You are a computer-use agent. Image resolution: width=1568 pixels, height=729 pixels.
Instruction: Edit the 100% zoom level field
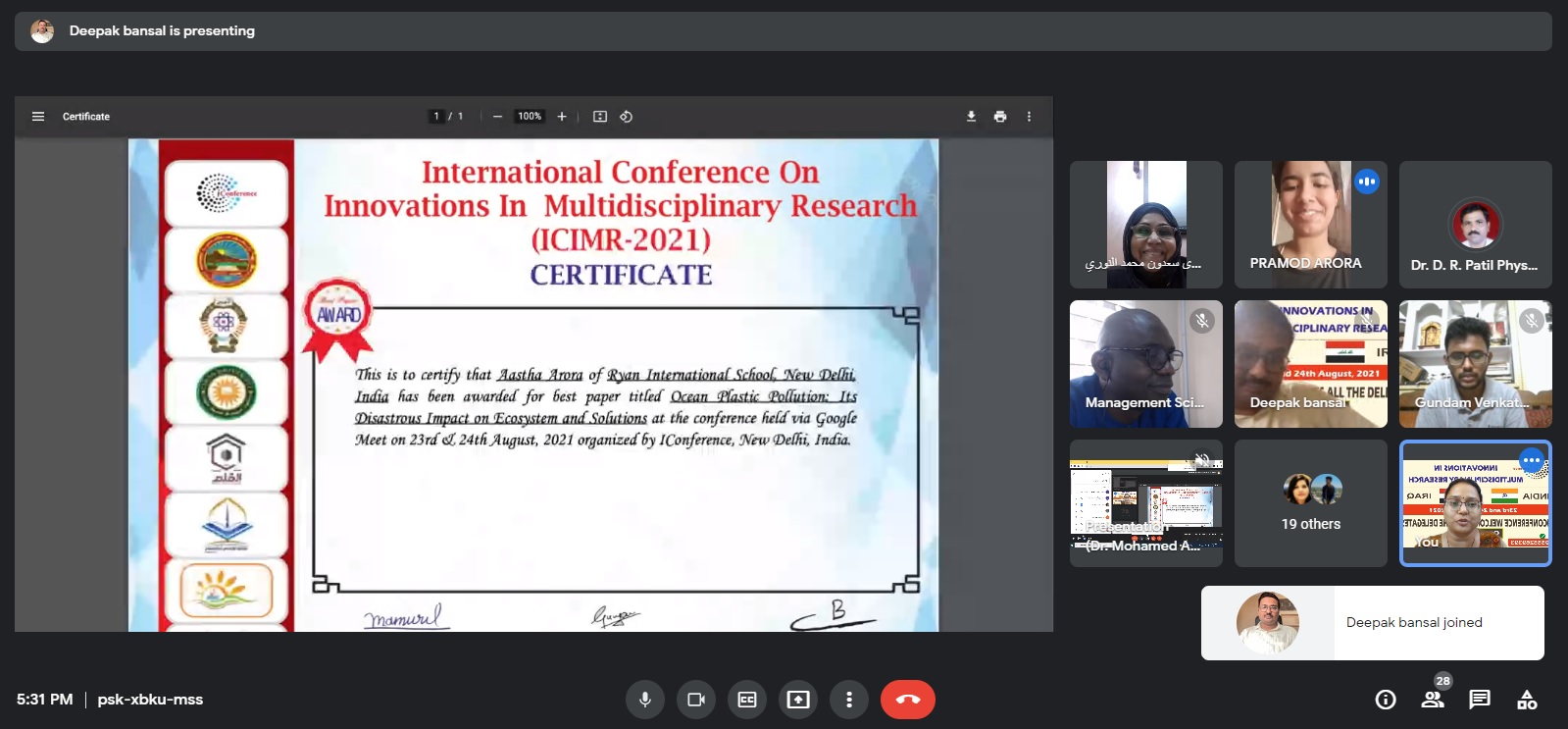coord(530,117)
